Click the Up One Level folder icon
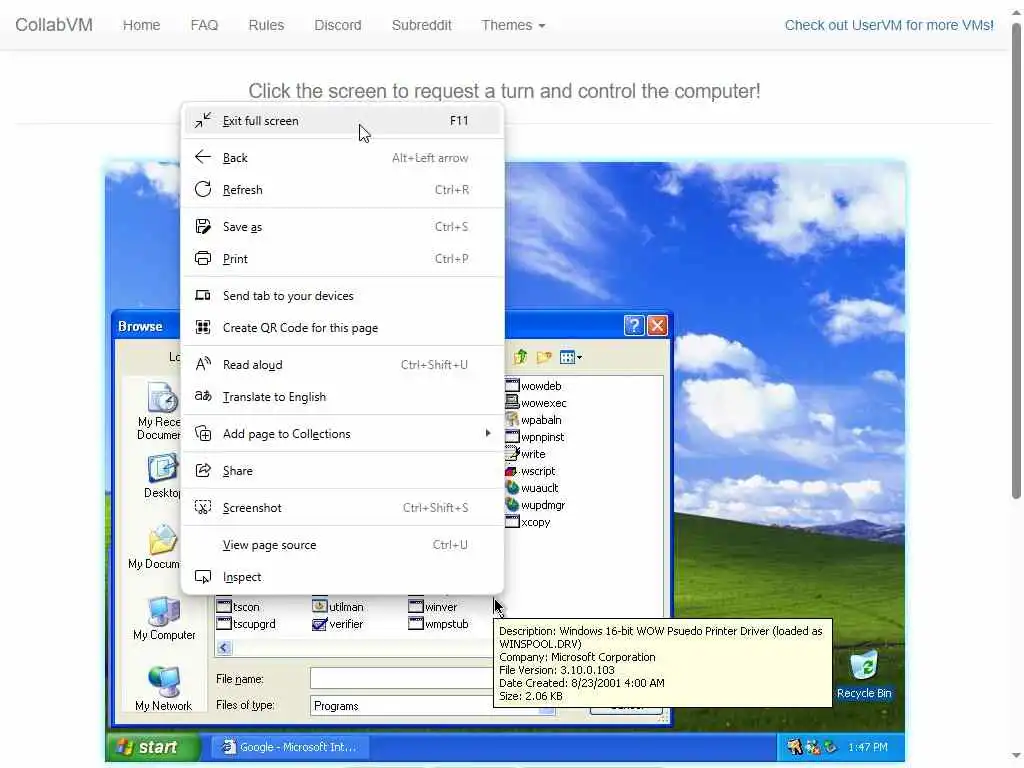This screenshot has width=1024, height=768. click(x=520, y=357)
